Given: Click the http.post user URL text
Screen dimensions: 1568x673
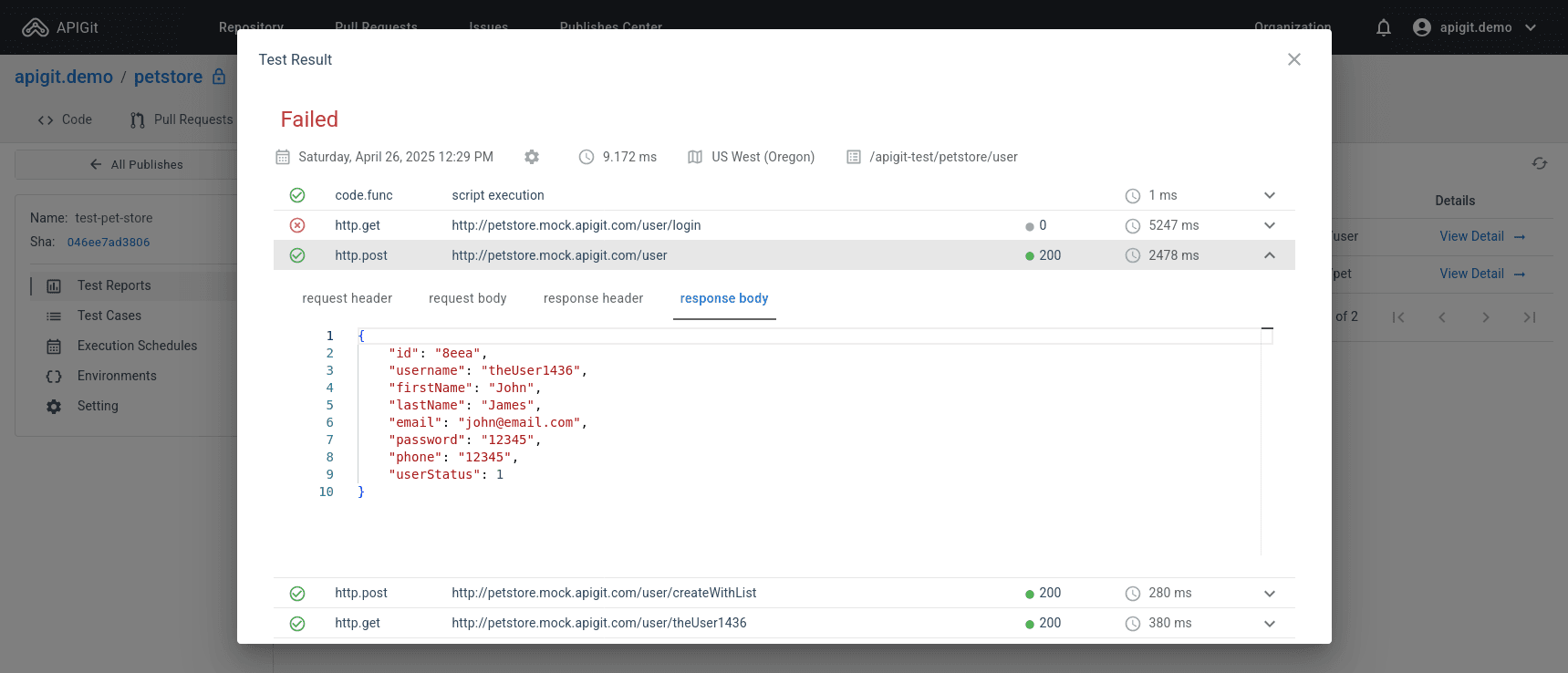Looking at the screenshot, I should tap(559, 255).
